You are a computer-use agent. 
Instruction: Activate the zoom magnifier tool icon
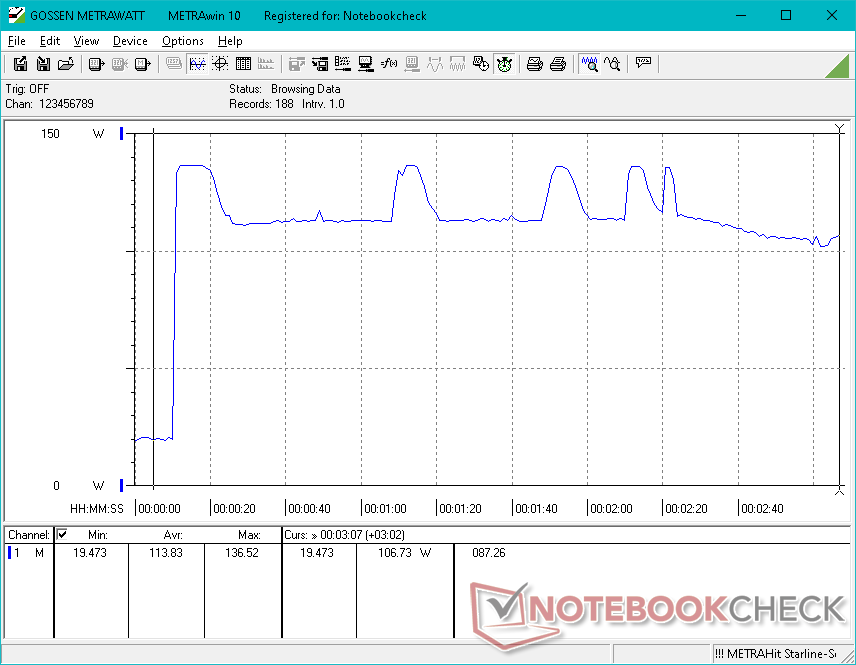[x=590, y=64]
